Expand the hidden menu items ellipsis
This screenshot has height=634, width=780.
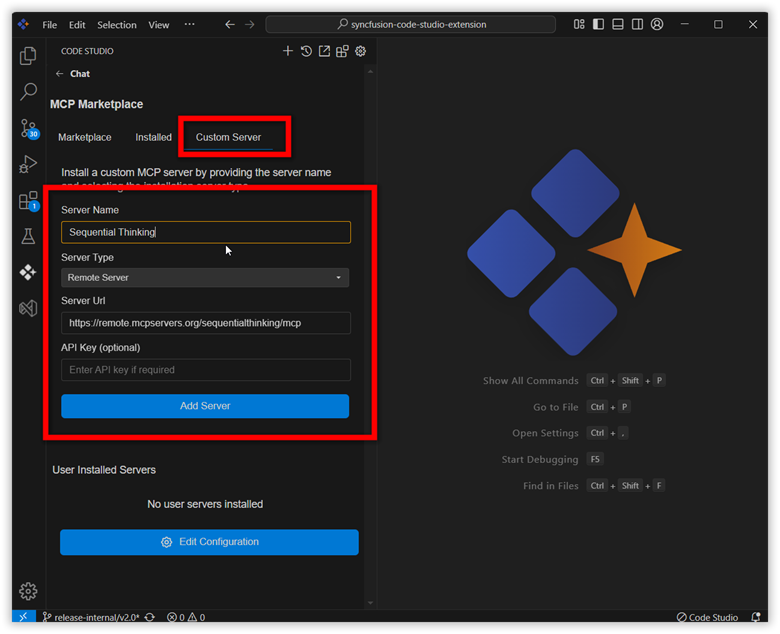pos(190,24)
